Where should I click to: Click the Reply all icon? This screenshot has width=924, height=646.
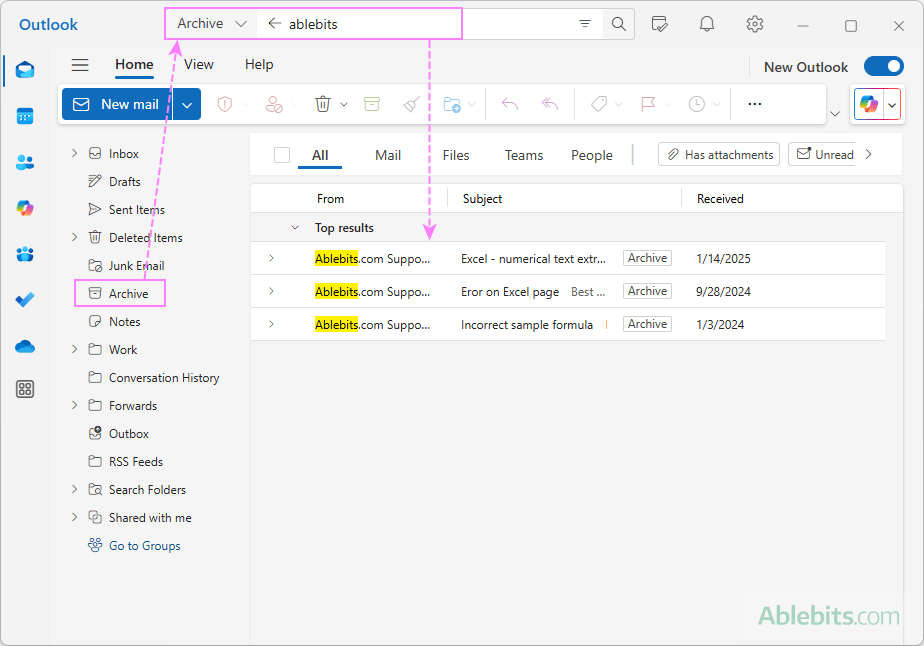coord(550,104)
